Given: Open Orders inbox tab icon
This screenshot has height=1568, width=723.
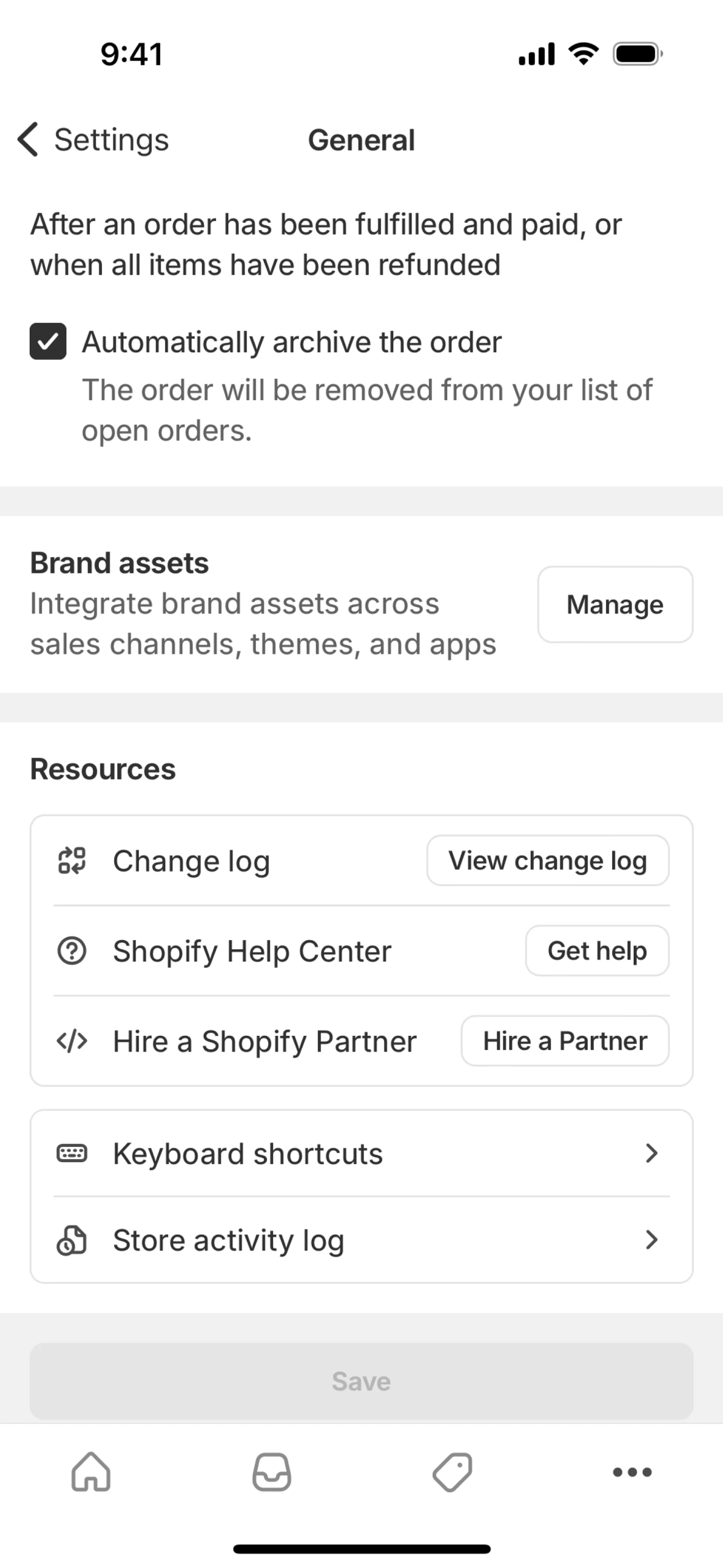Looking at the screenshot, I should pos(272,1472).
